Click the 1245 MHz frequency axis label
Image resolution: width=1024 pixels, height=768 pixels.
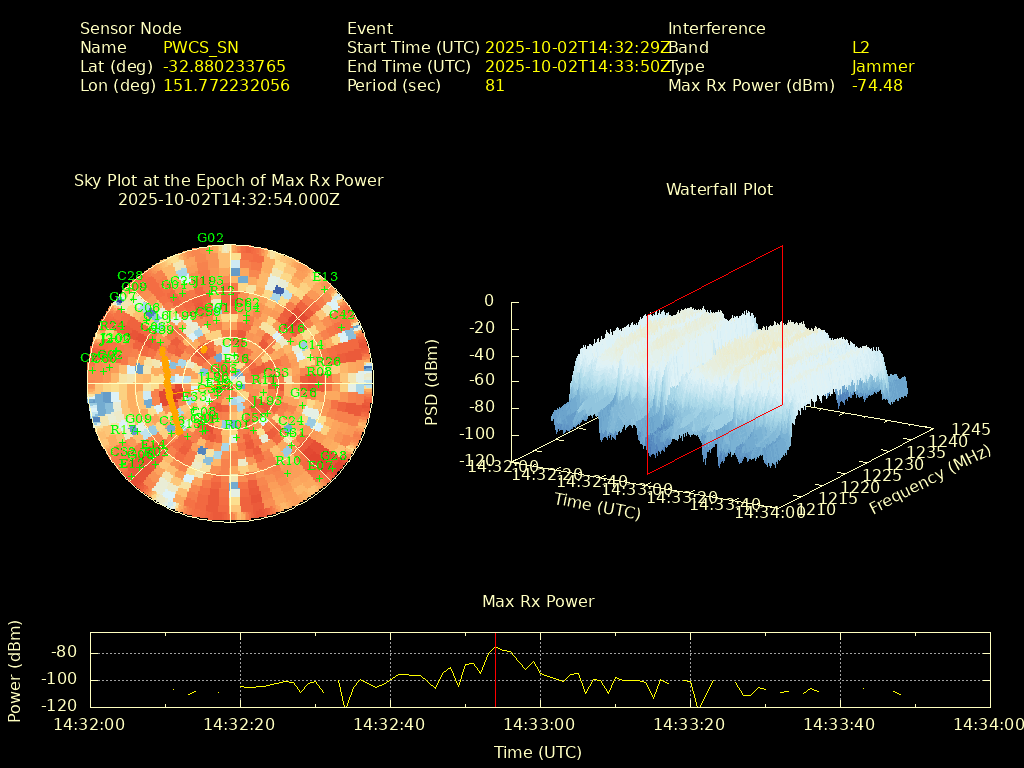coord(971,429)
